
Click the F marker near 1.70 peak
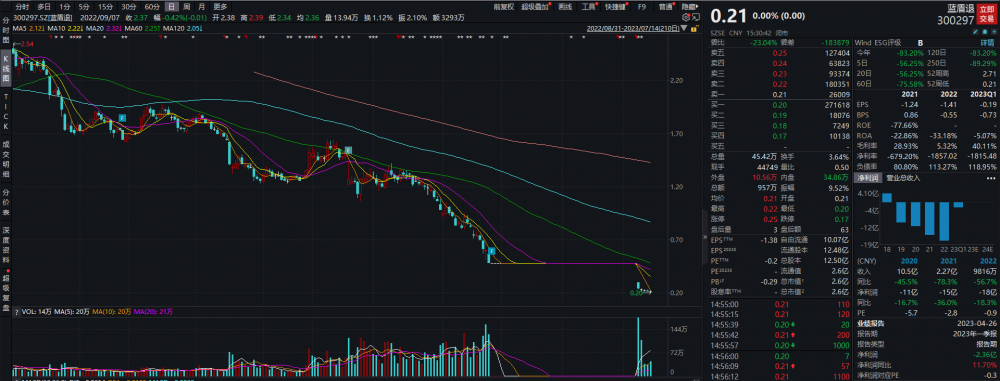(x=349, y=151)
